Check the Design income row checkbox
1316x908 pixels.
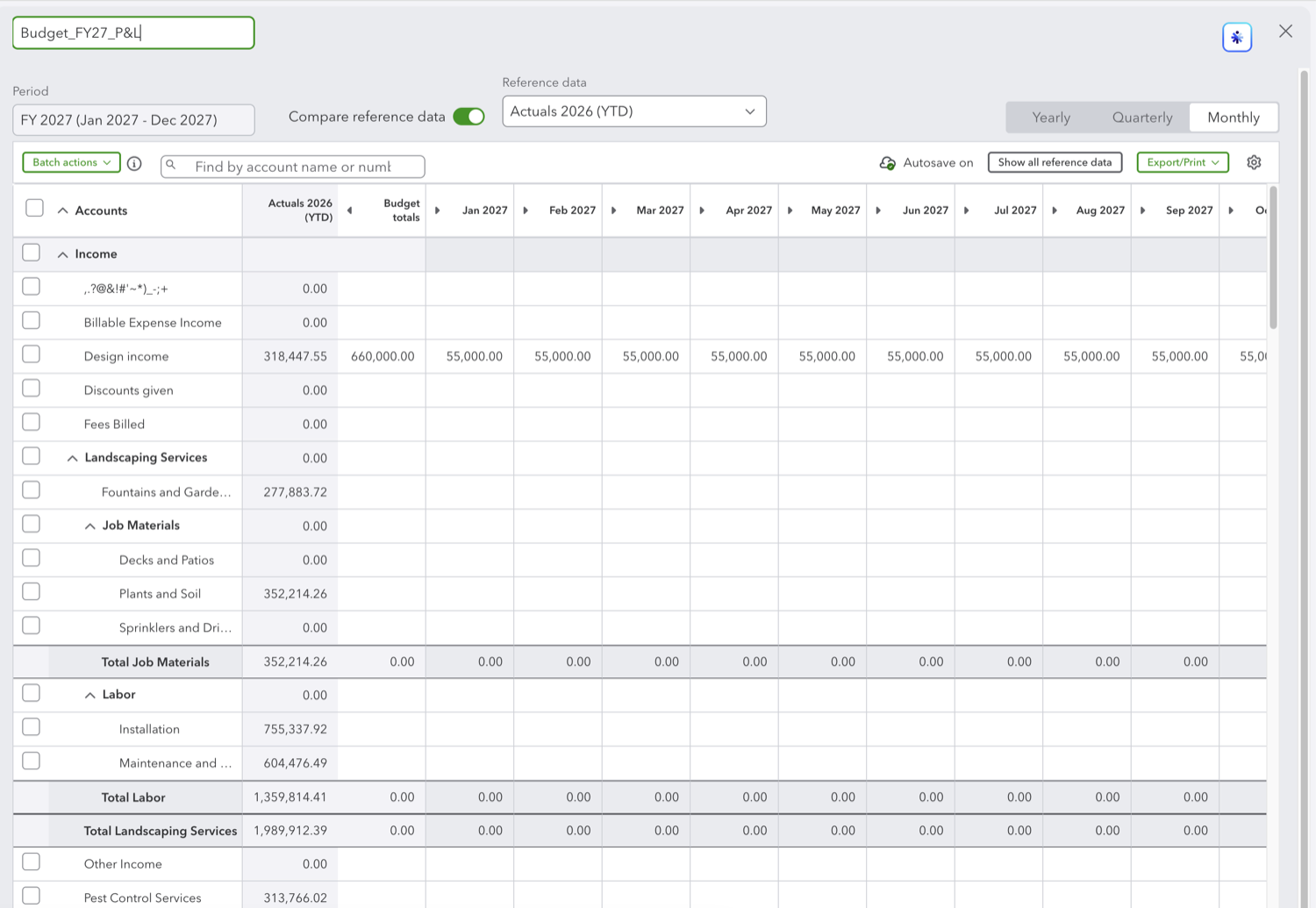tap(31, 354)
